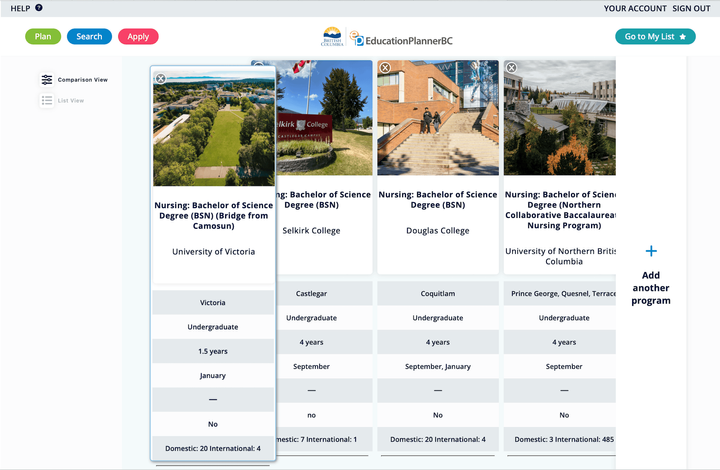The image size is (720, 470).
Task: Go to My List
Action: 655,37
